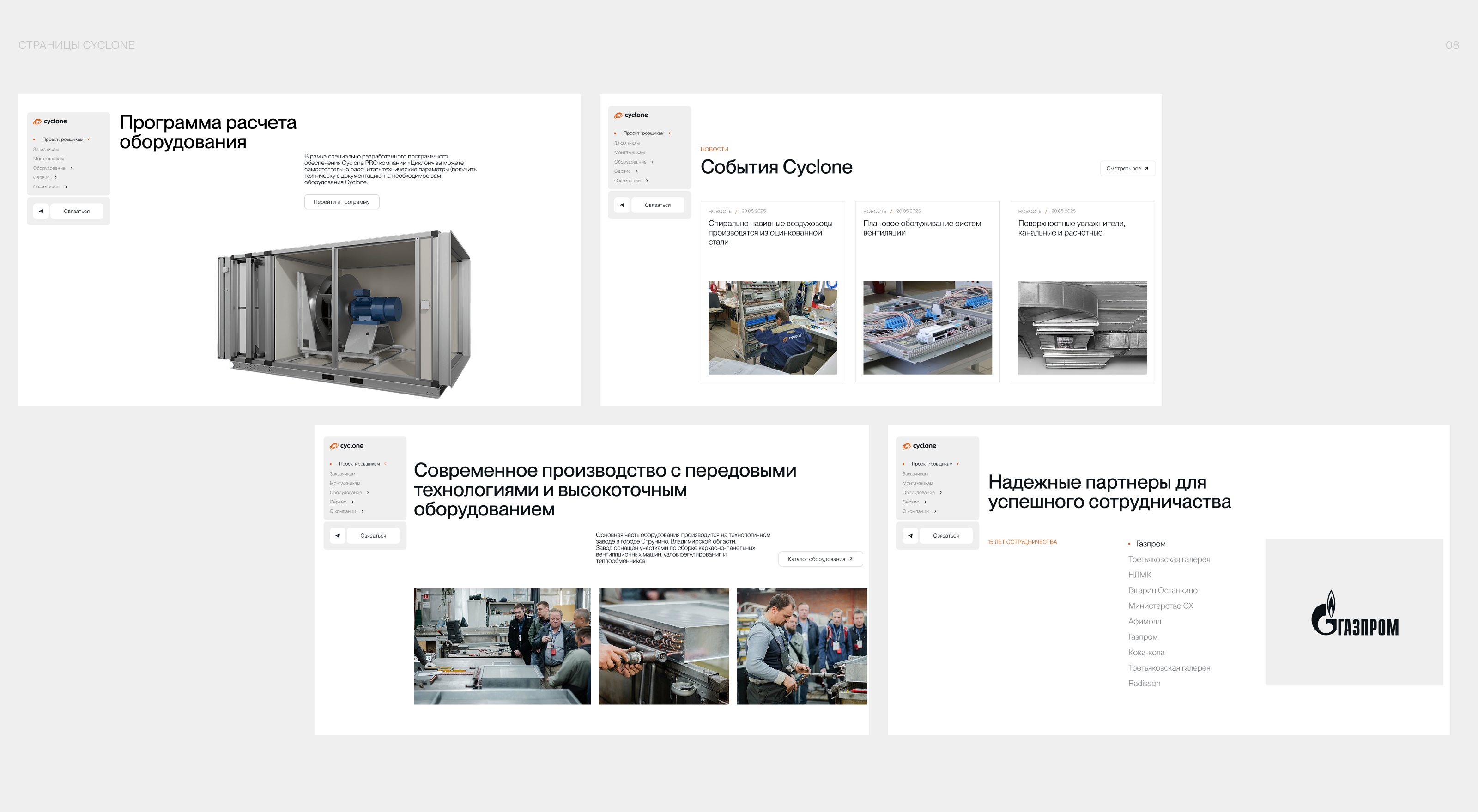Viewport: 1478px width, 812px height.
Task: Click Смотреть все button in news section
Action: coord(1127,168)
